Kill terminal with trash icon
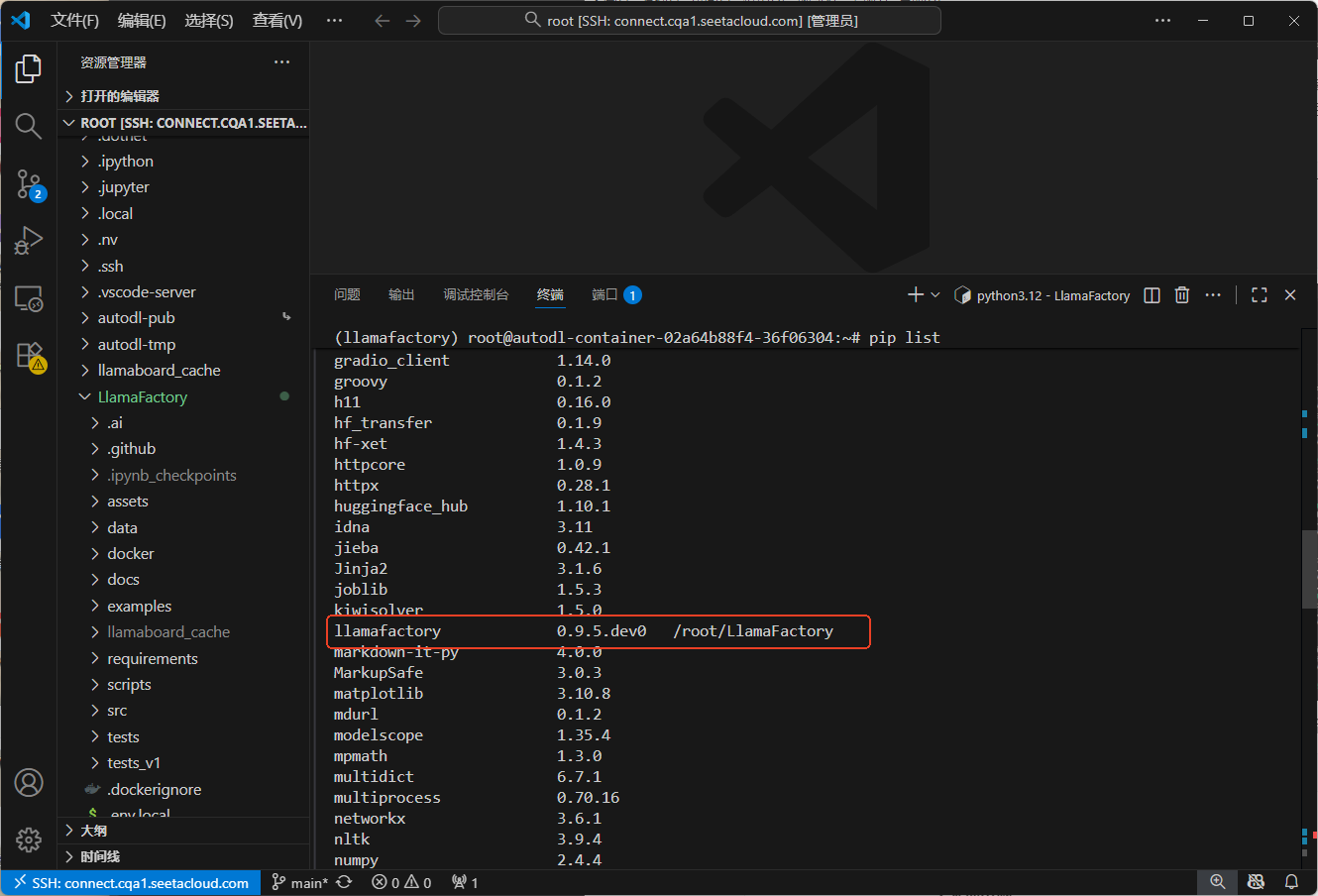The image size is (1318, 896). click(1181, 295)
